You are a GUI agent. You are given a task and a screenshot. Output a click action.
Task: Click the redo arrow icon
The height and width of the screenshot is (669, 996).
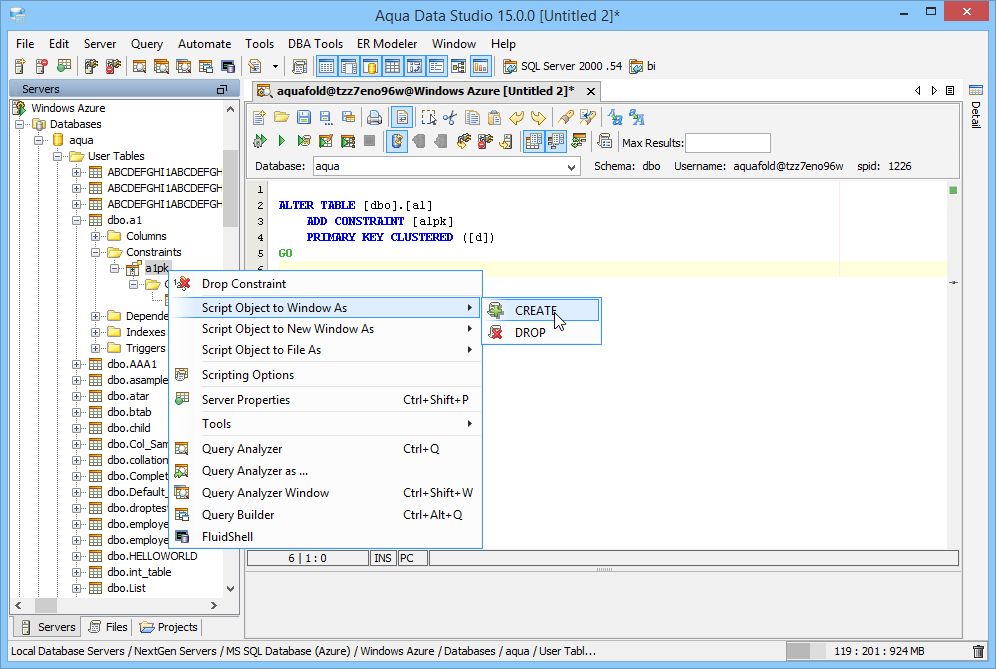(538, 118)
